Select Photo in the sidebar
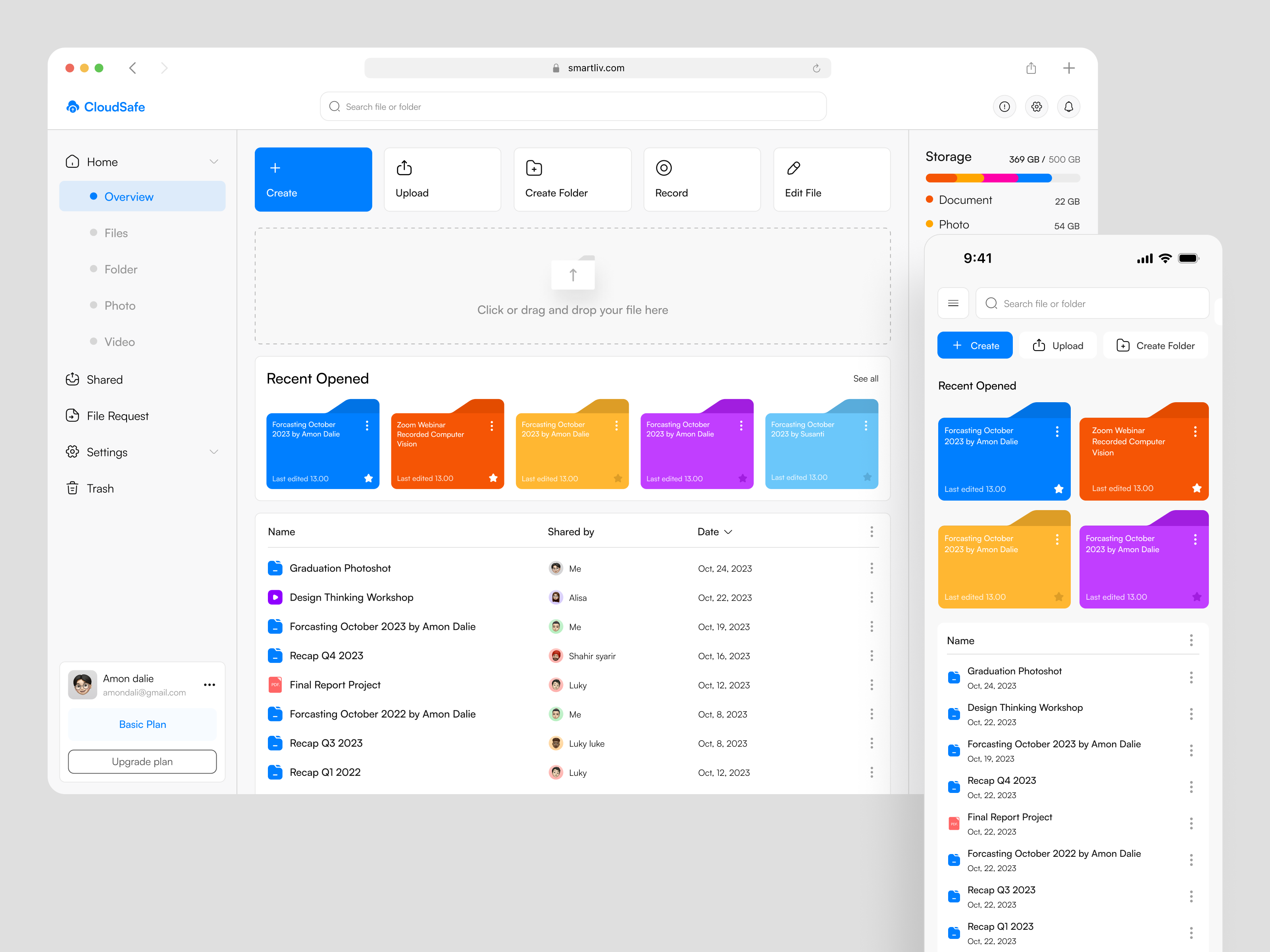 pyautogui.click(x=119, y=305)
